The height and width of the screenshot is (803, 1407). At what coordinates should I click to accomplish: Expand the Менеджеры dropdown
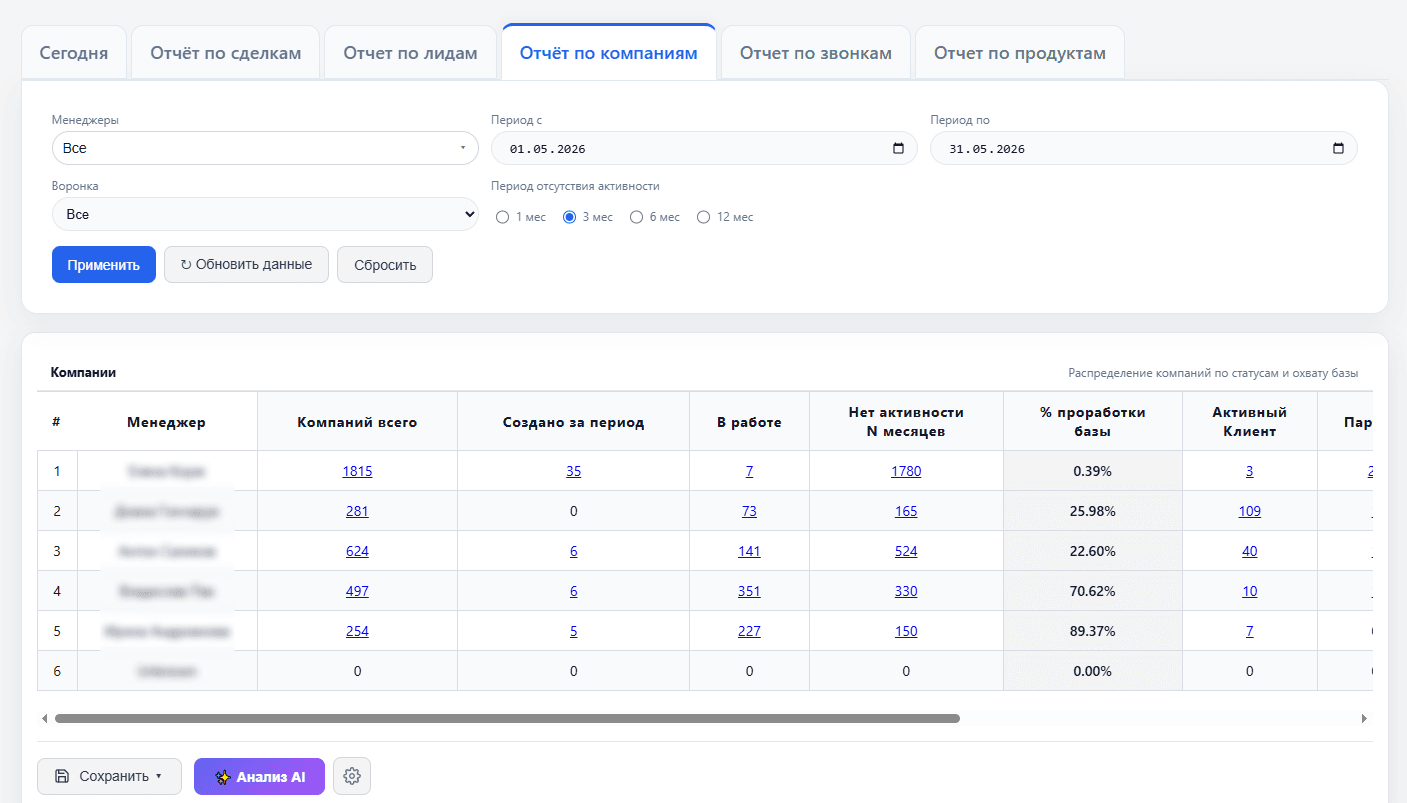pyautogui.click(x=265, y=148)
